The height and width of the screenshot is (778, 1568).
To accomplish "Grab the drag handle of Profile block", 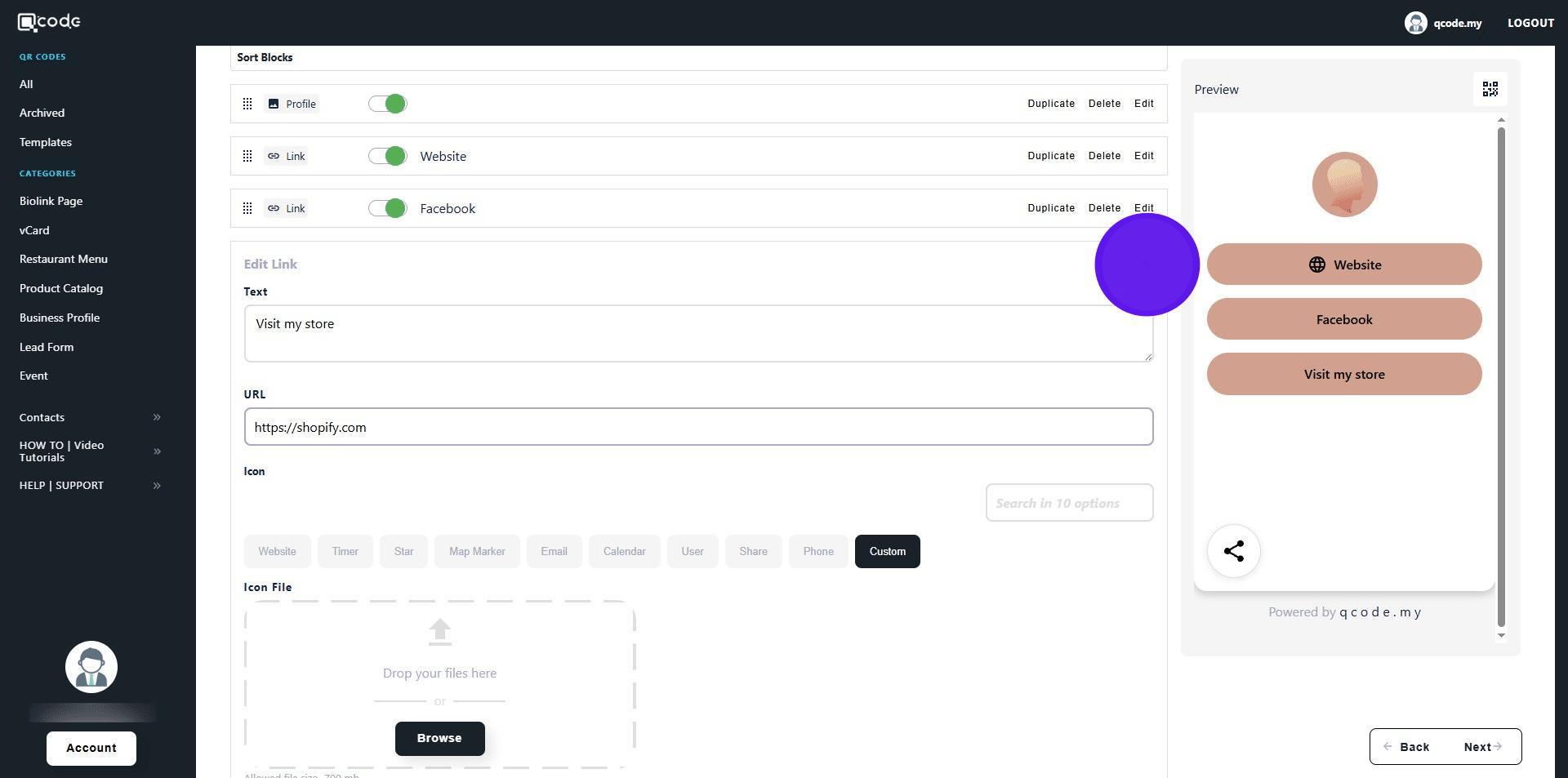I will [x=247, y=104].
